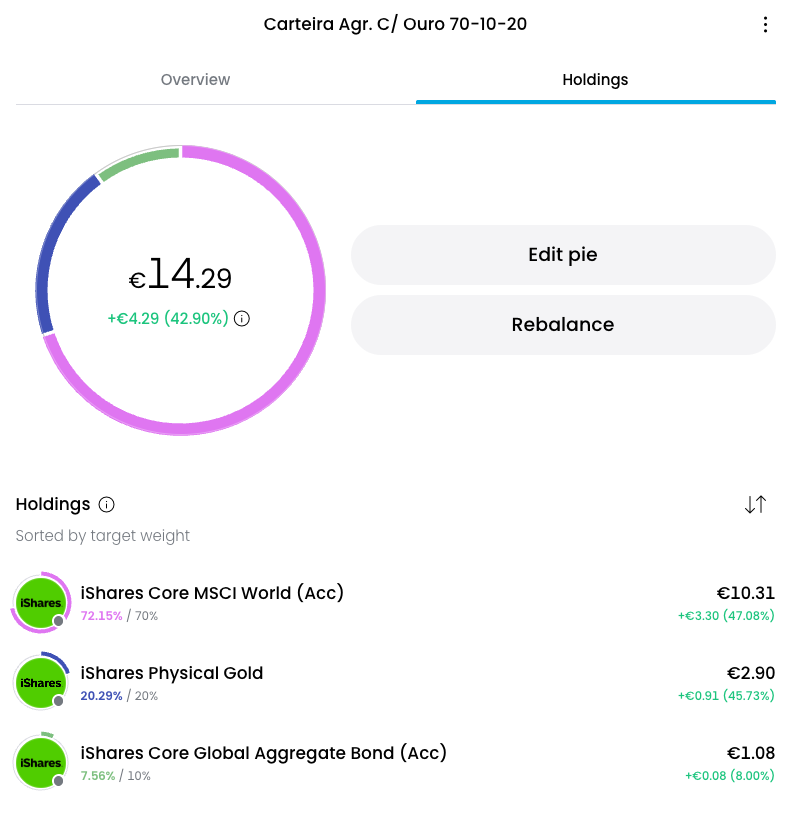790x827 pixels.
Task: Open iShares Physical Gold holding
Action: coord(395,682)
